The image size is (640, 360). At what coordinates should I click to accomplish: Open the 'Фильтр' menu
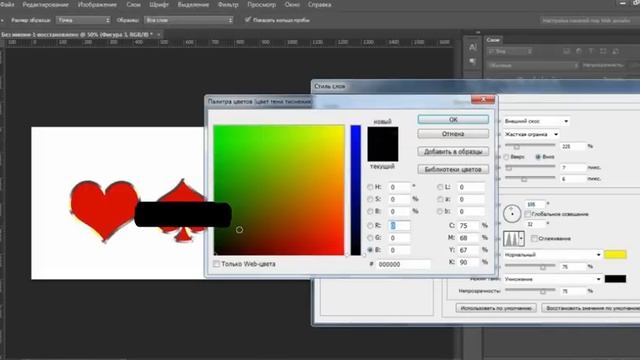pyautogui.click(x=228, y=5)
